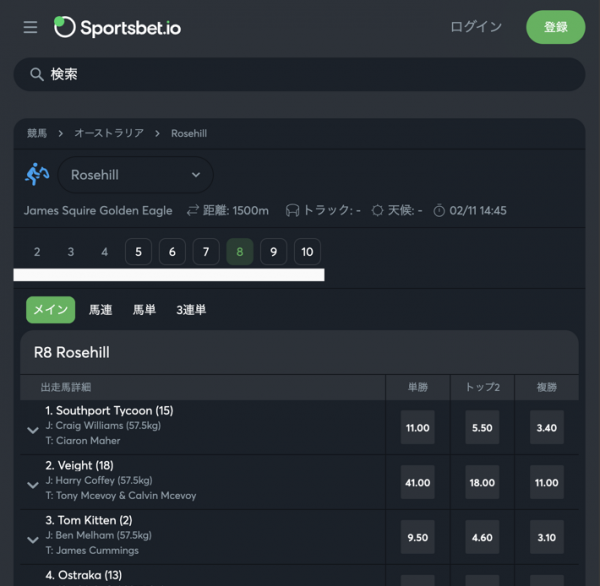This screenshot has width=600, height=586.
Task: Expand Veight runner details
Action: (33, 485)
